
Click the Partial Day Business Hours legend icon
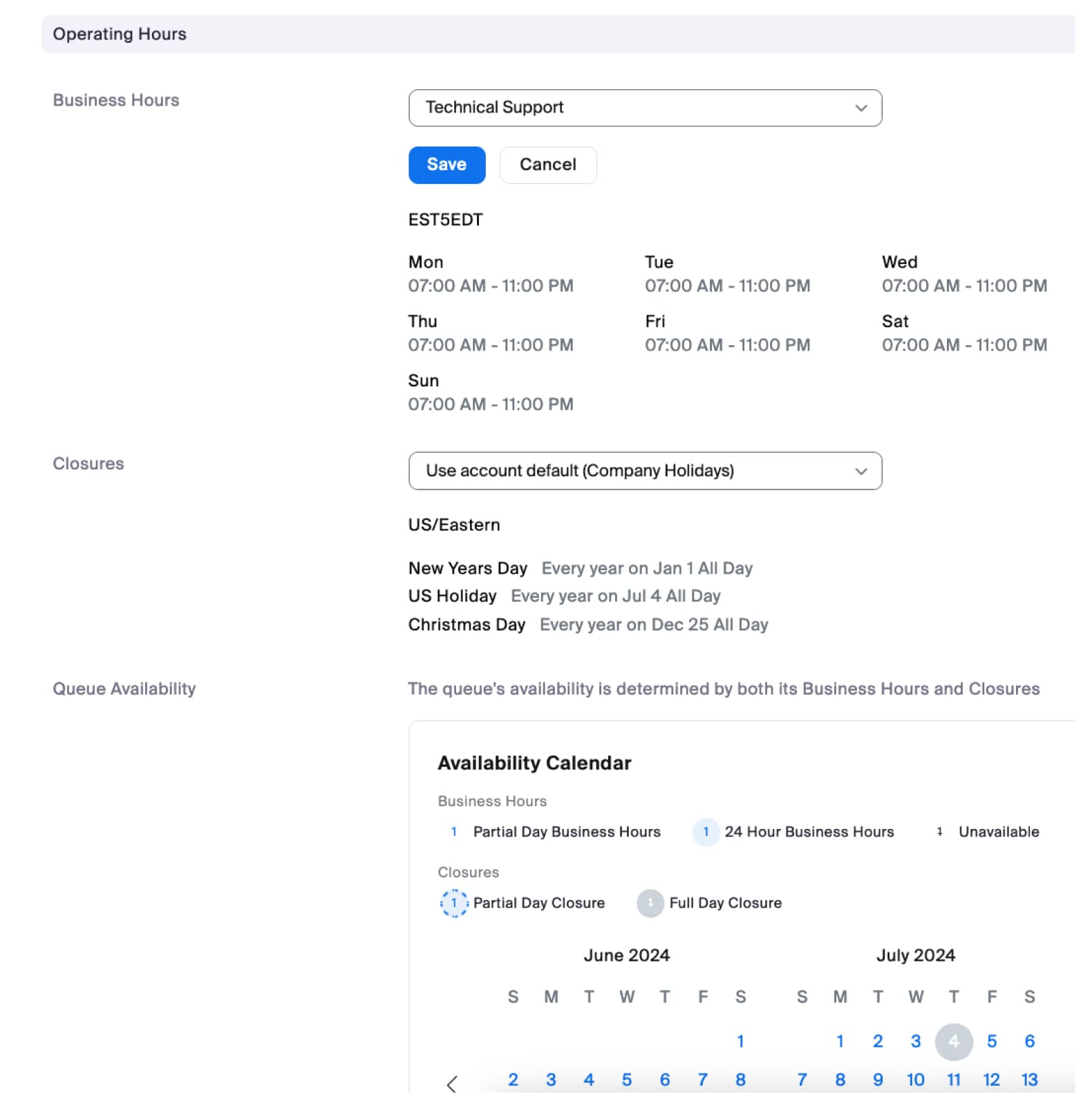454,832
